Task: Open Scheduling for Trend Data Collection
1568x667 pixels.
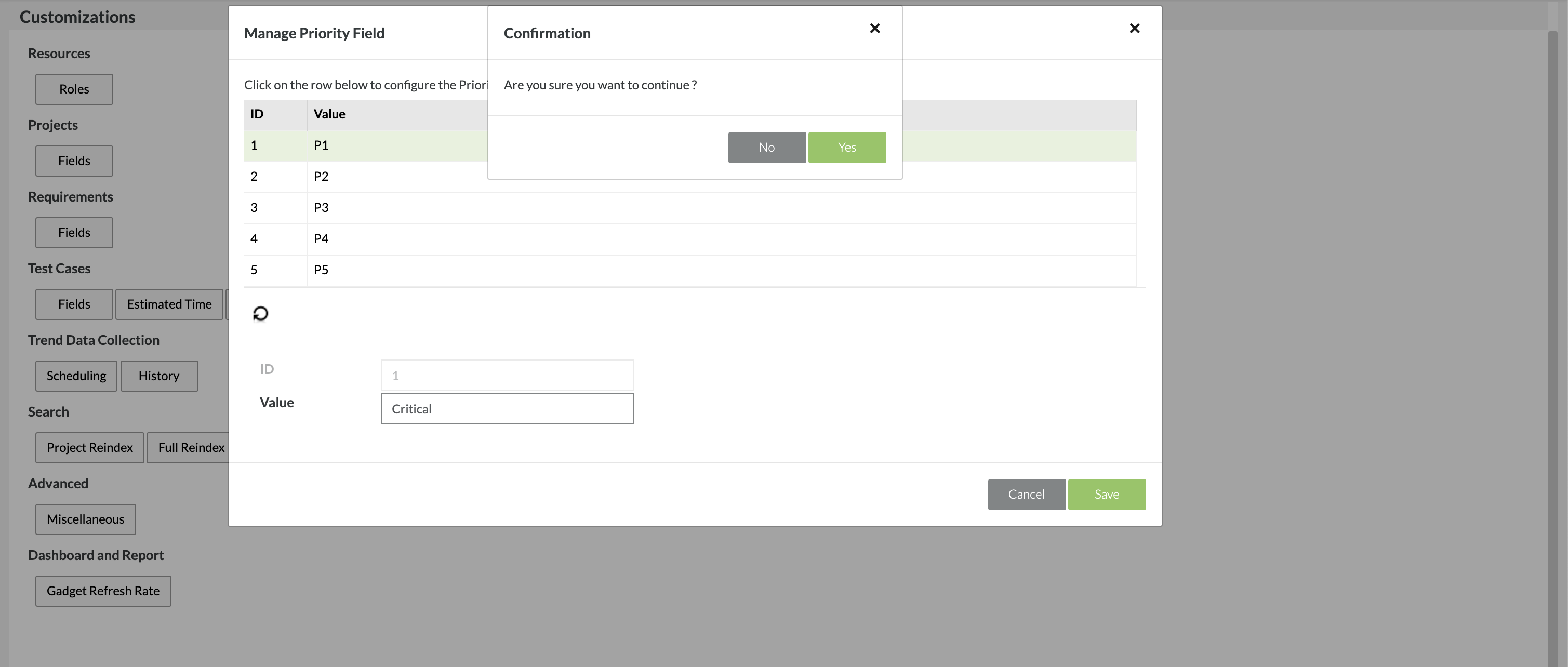Action: 76,376
